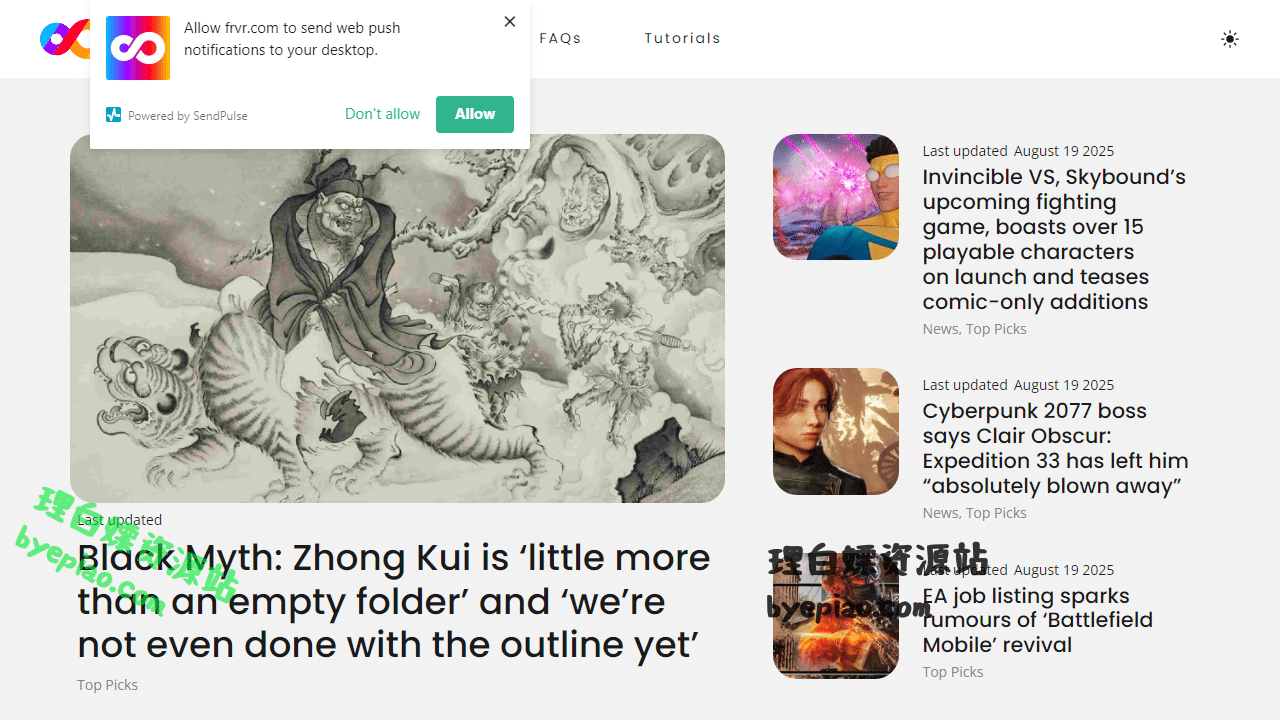Toggle light/dark theme sun icon
This screenshot has width=1280, height=720.
point(1230,39)
